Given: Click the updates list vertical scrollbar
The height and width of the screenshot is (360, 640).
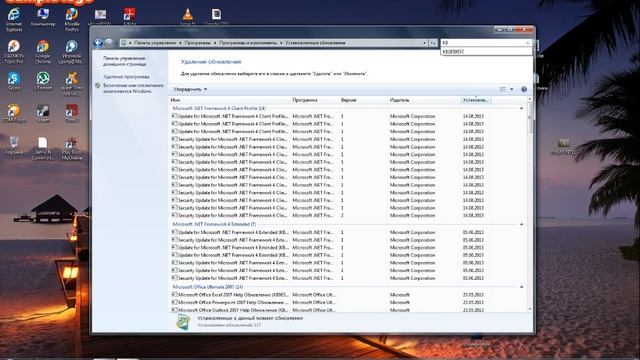Looking at the screenshot, I should point(530,118).
